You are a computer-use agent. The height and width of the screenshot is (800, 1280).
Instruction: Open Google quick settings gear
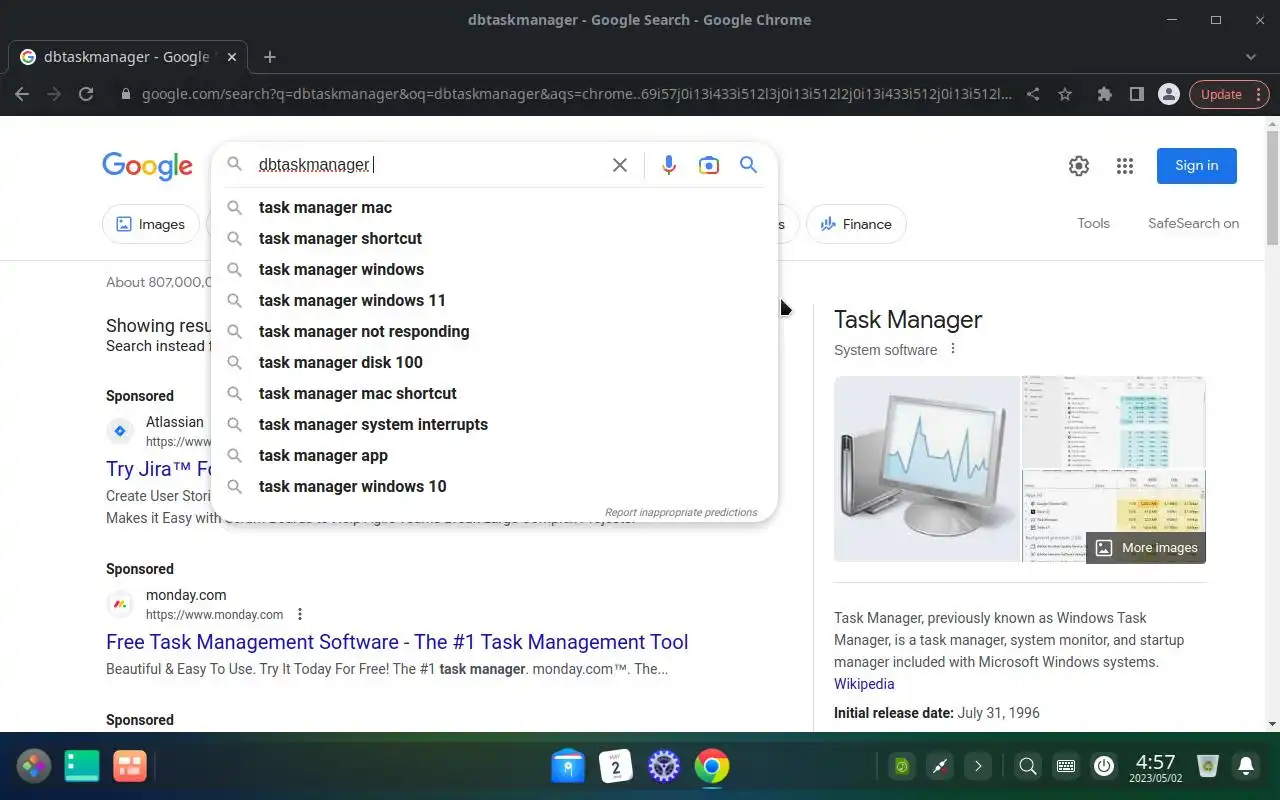(1079, 166)
